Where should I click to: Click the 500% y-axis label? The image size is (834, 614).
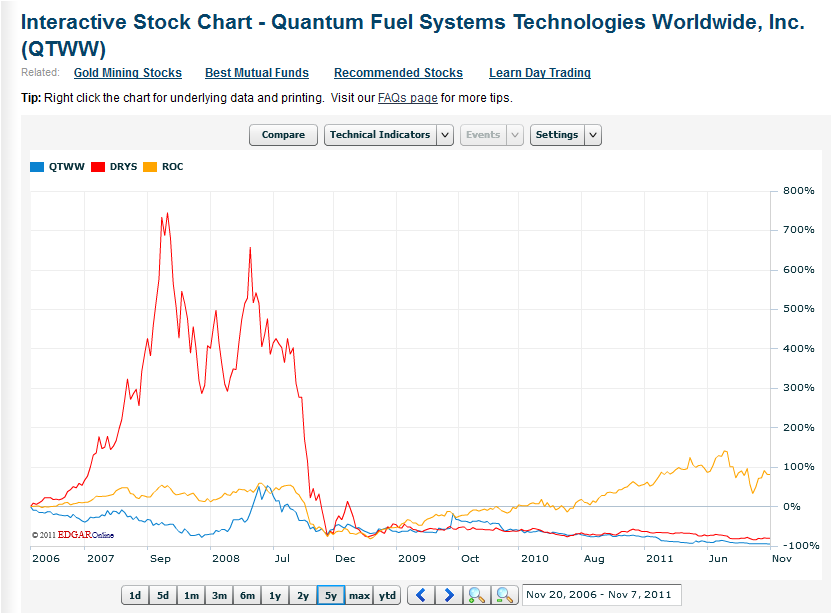point(798,309)
